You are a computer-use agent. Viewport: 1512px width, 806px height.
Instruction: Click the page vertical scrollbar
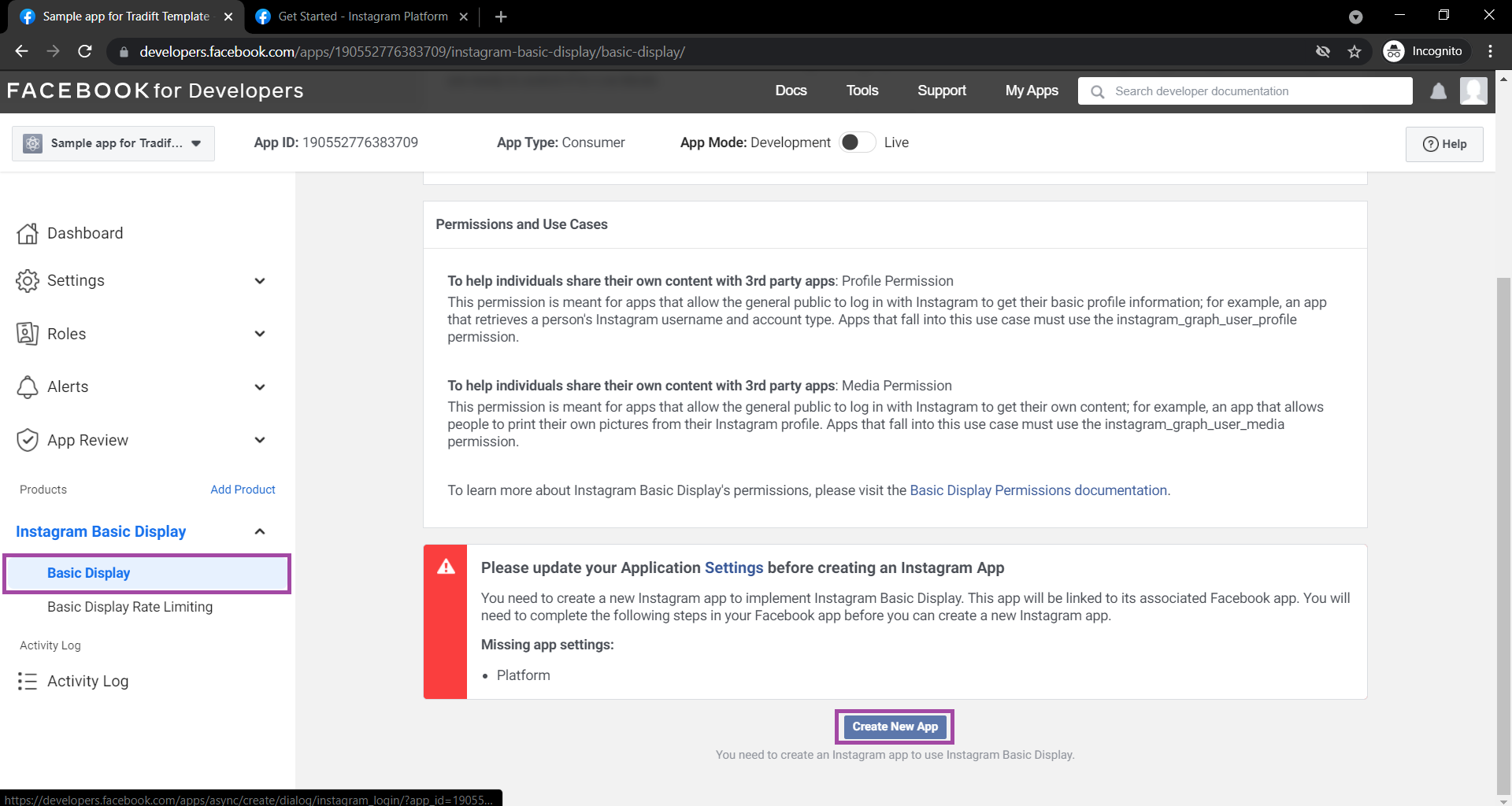click(x=1503, y=535)
